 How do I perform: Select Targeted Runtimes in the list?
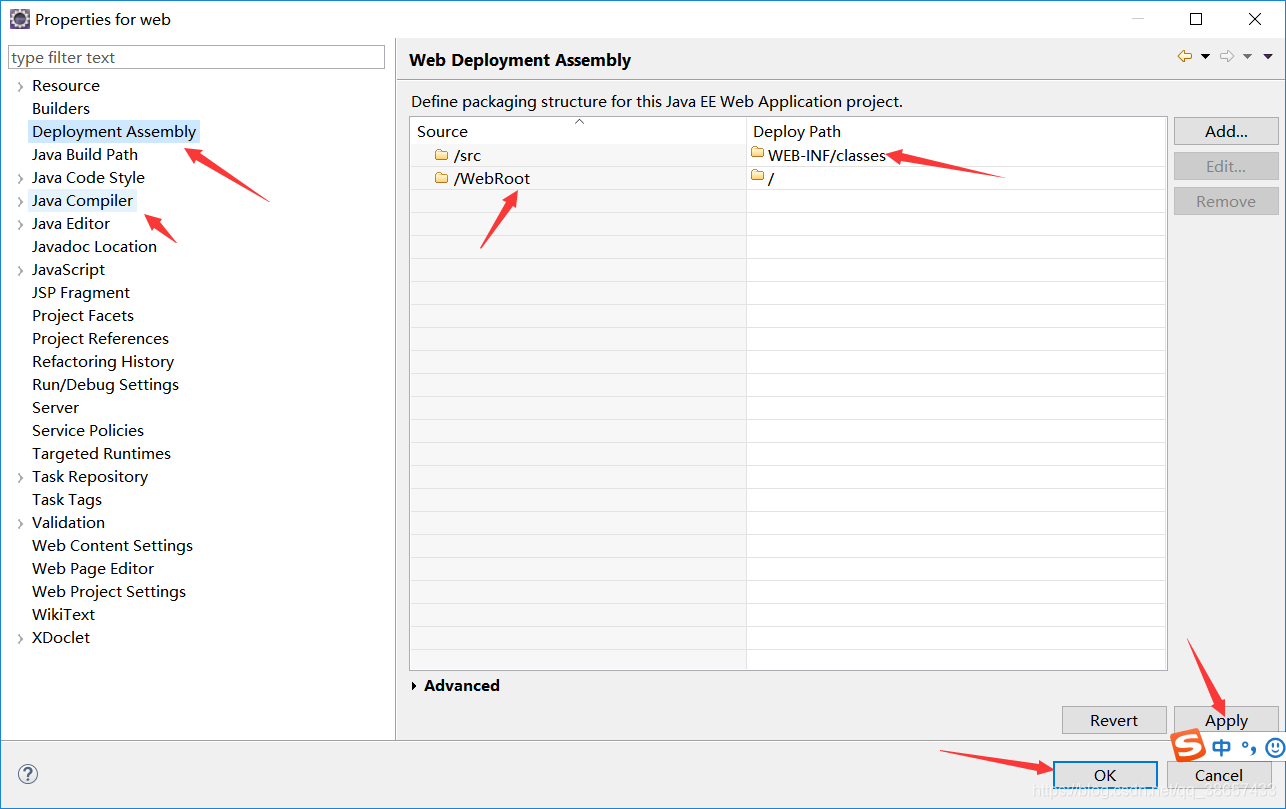click(101, 453)
